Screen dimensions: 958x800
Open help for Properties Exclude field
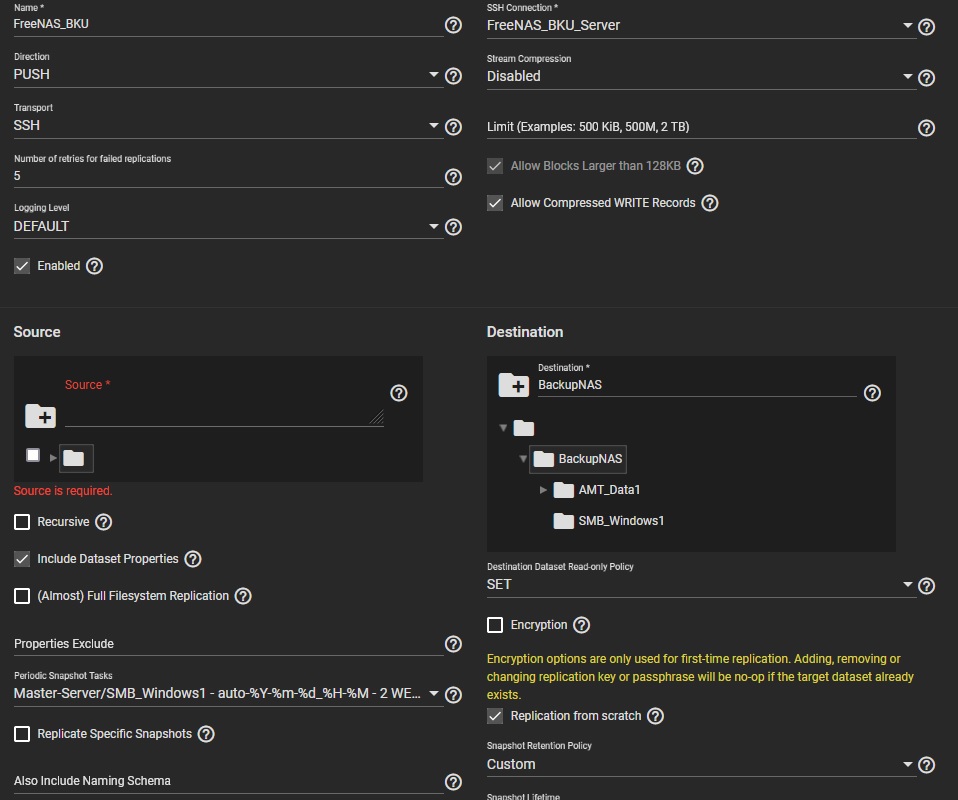453,645
